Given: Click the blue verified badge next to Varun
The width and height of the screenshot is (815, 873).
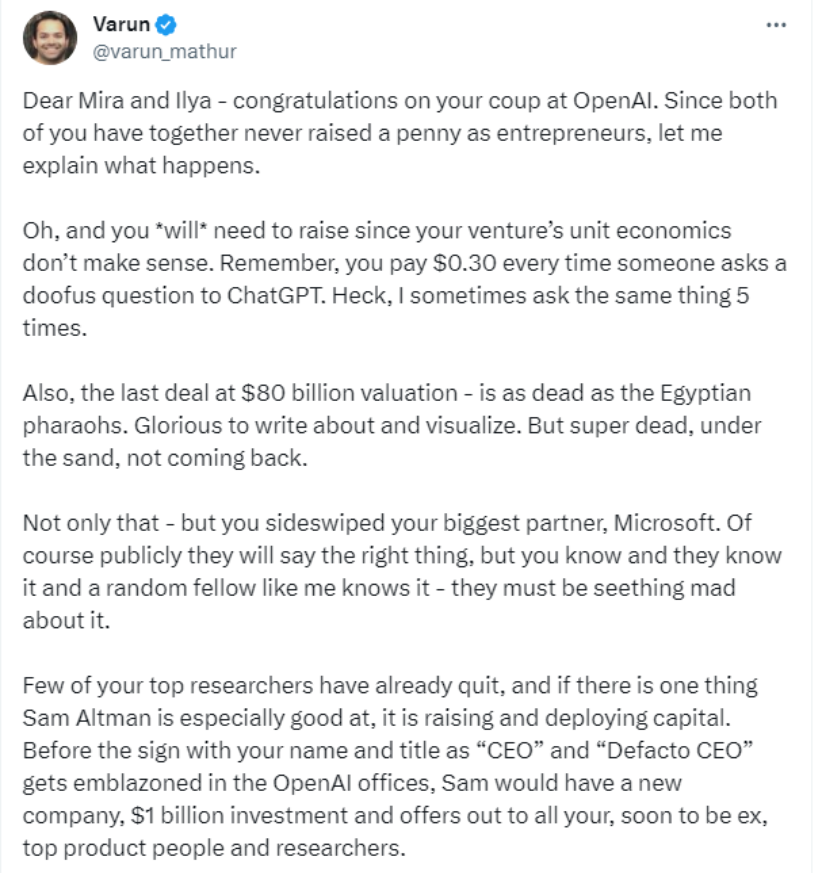Looking at the screenshot, I should coord(166,24).
